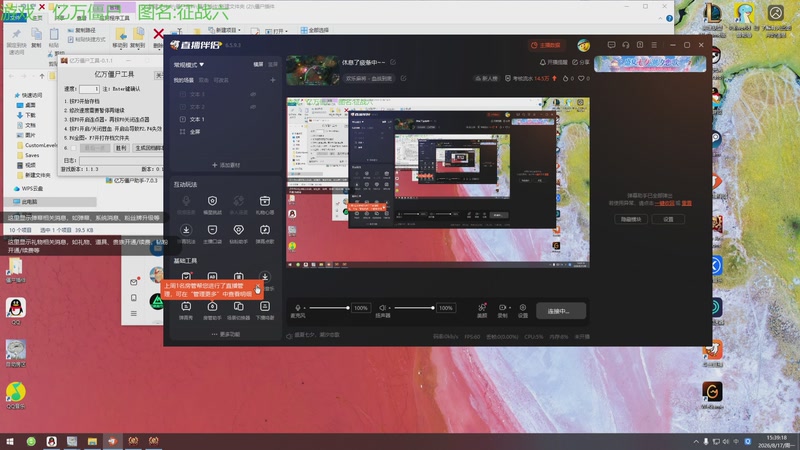The height and width of the screenshot is (450, 800).
Task: Click the stream cover thumbnail
Action: click(313, 70)
